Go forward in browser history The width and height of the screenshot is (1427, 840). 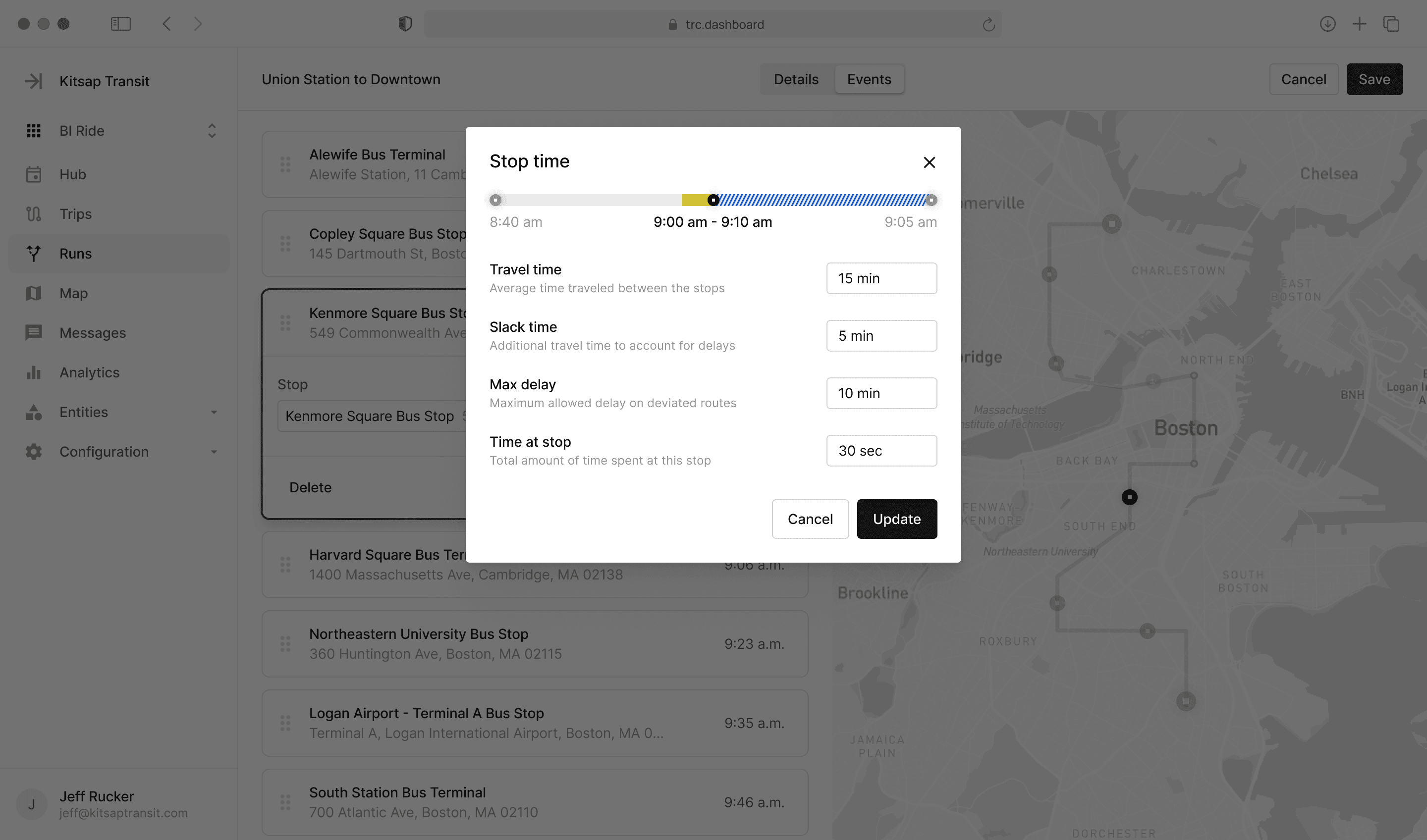pyautogui.click(x=198, y=24)
